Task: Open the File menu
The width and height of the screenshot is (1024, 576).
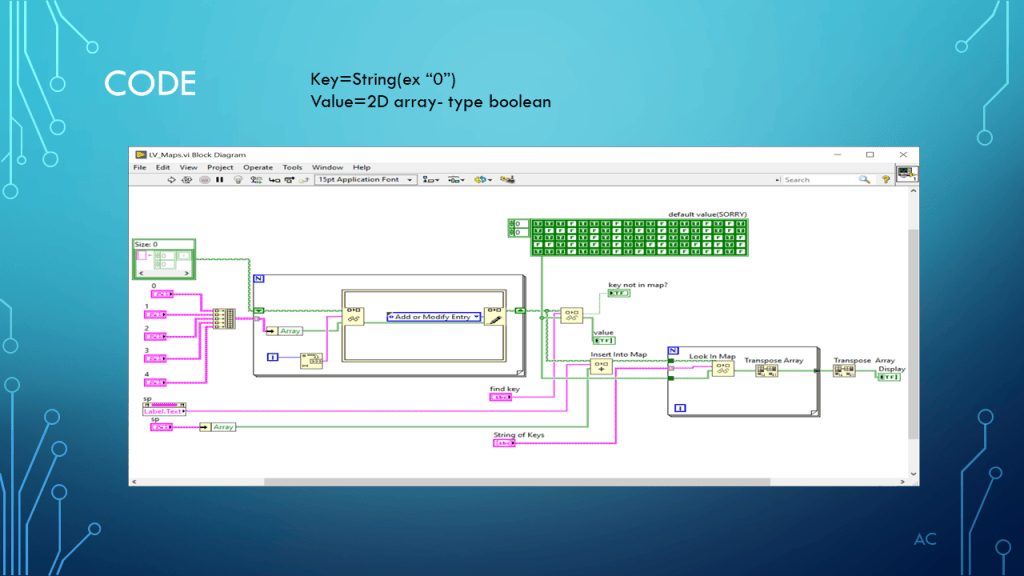Action: [x=140, y=167]
